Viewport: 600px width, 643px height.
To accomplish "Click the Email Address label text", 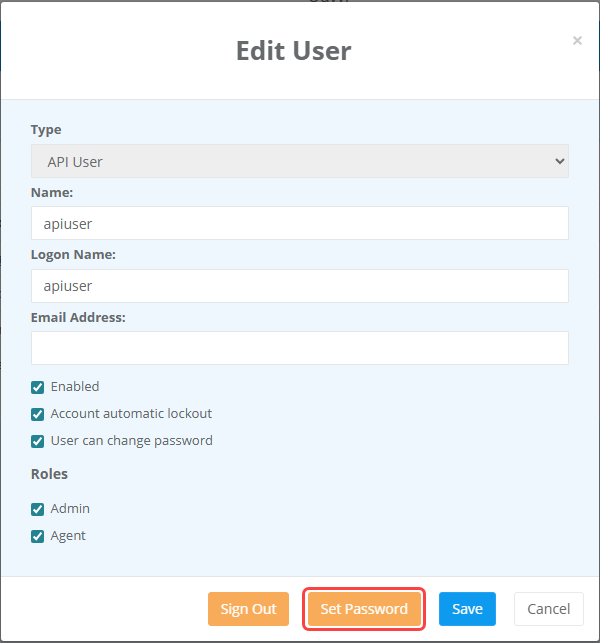I will click(77, 317).
